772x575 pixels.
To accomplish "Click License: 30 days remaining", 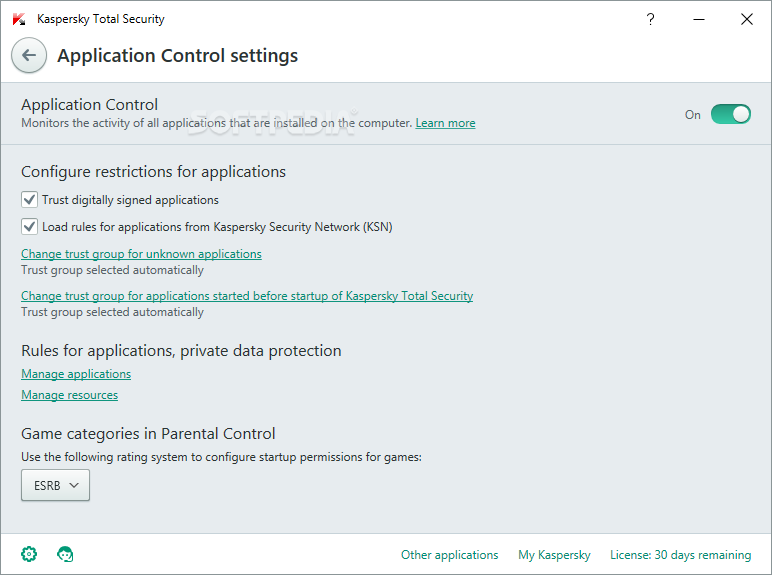I will click(680, 555).
